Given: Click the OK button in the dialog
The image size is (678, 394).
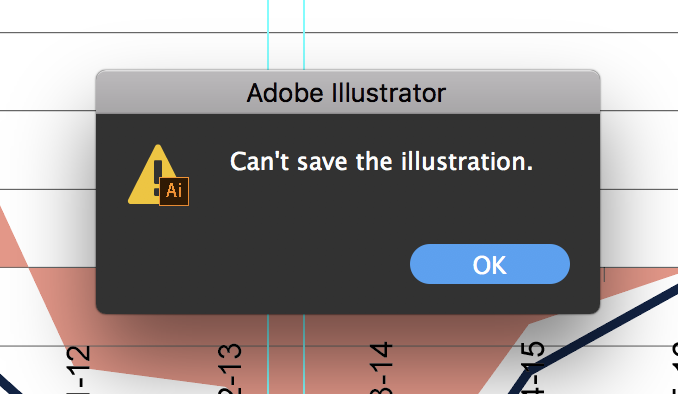Looking at the screenshot, I should click(x=489, y=264).
